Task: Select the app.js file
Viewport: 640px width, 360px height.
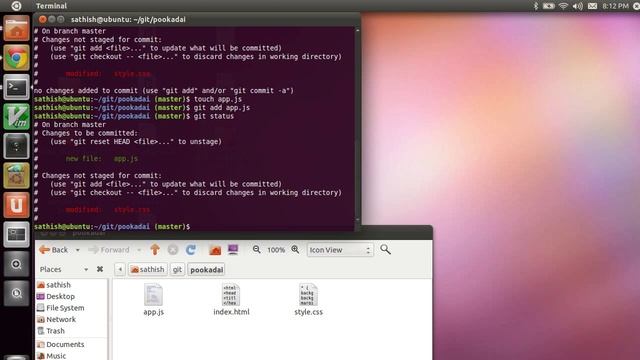Action: click(x=153, y=300)
